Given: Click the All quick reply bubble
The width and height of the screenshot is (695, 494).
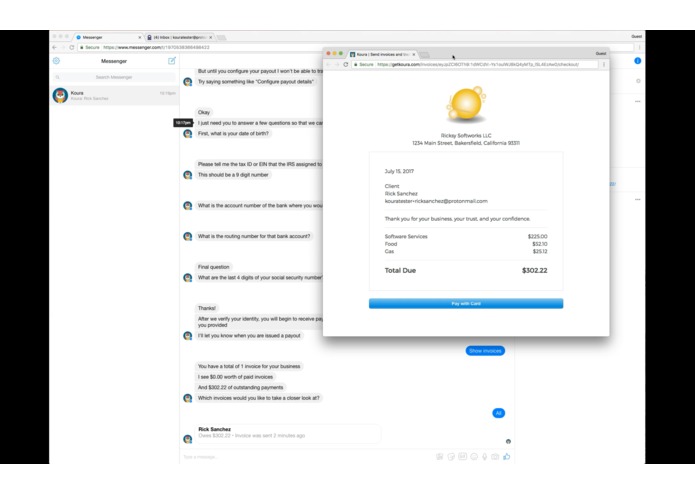Looking at the screenshot, I should coord(498,413).
